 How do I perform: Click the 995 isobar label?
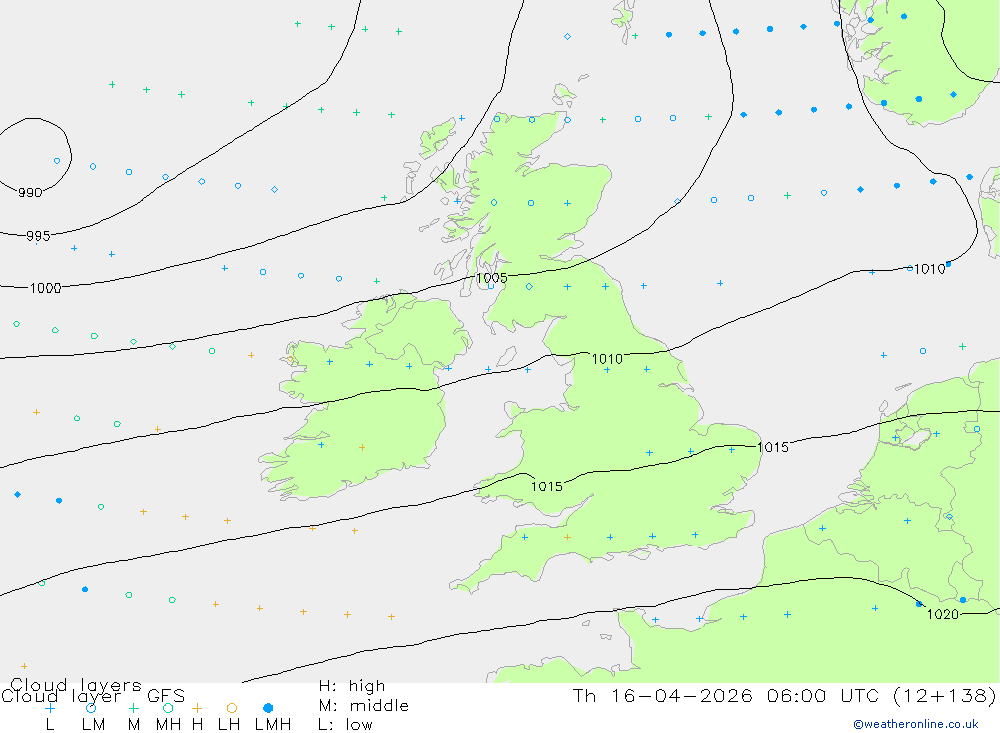coord(38,236)
